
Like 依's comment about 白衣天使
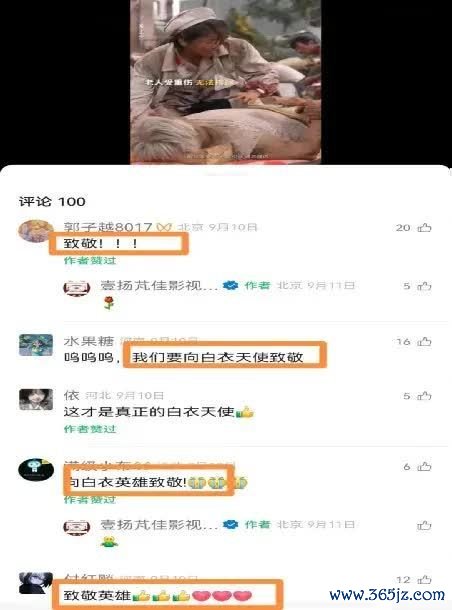tap(424, 396)
